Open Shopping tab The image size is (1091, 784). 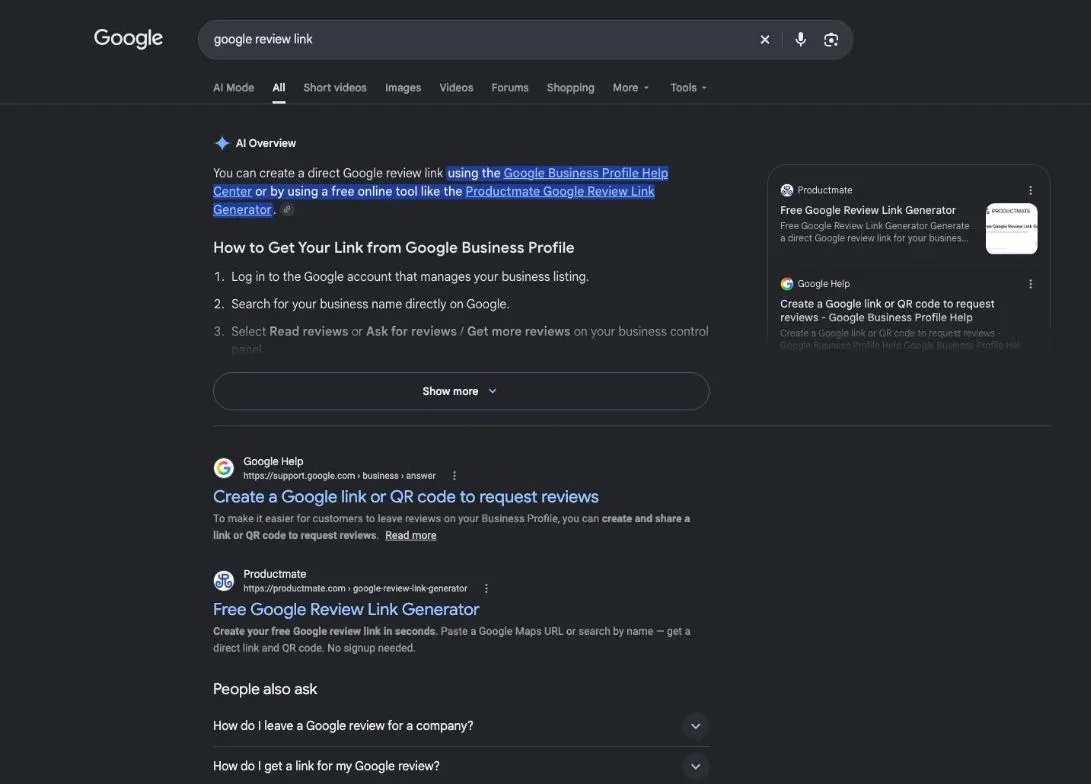pos(571,88)
